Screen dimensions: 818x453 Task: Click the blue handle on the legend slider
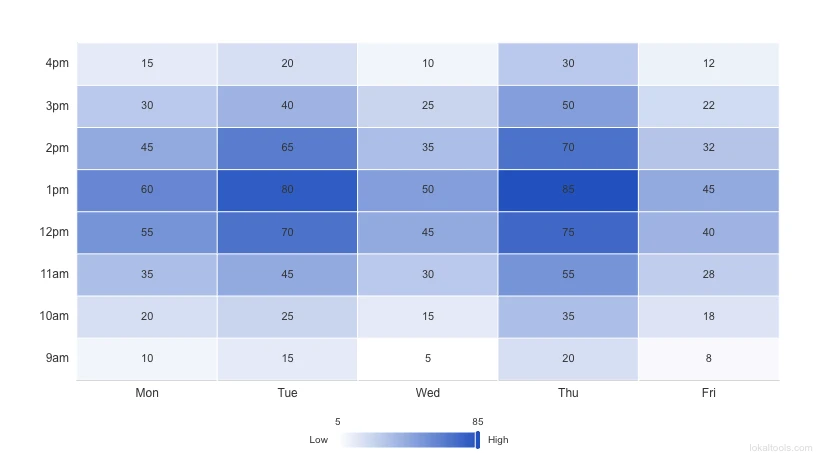click(478, 440)
